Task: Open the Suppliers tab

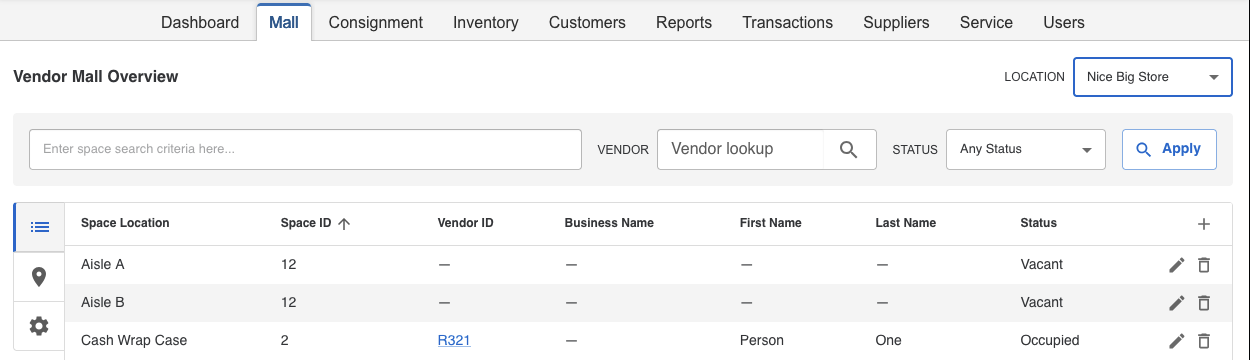Action: 896,22
